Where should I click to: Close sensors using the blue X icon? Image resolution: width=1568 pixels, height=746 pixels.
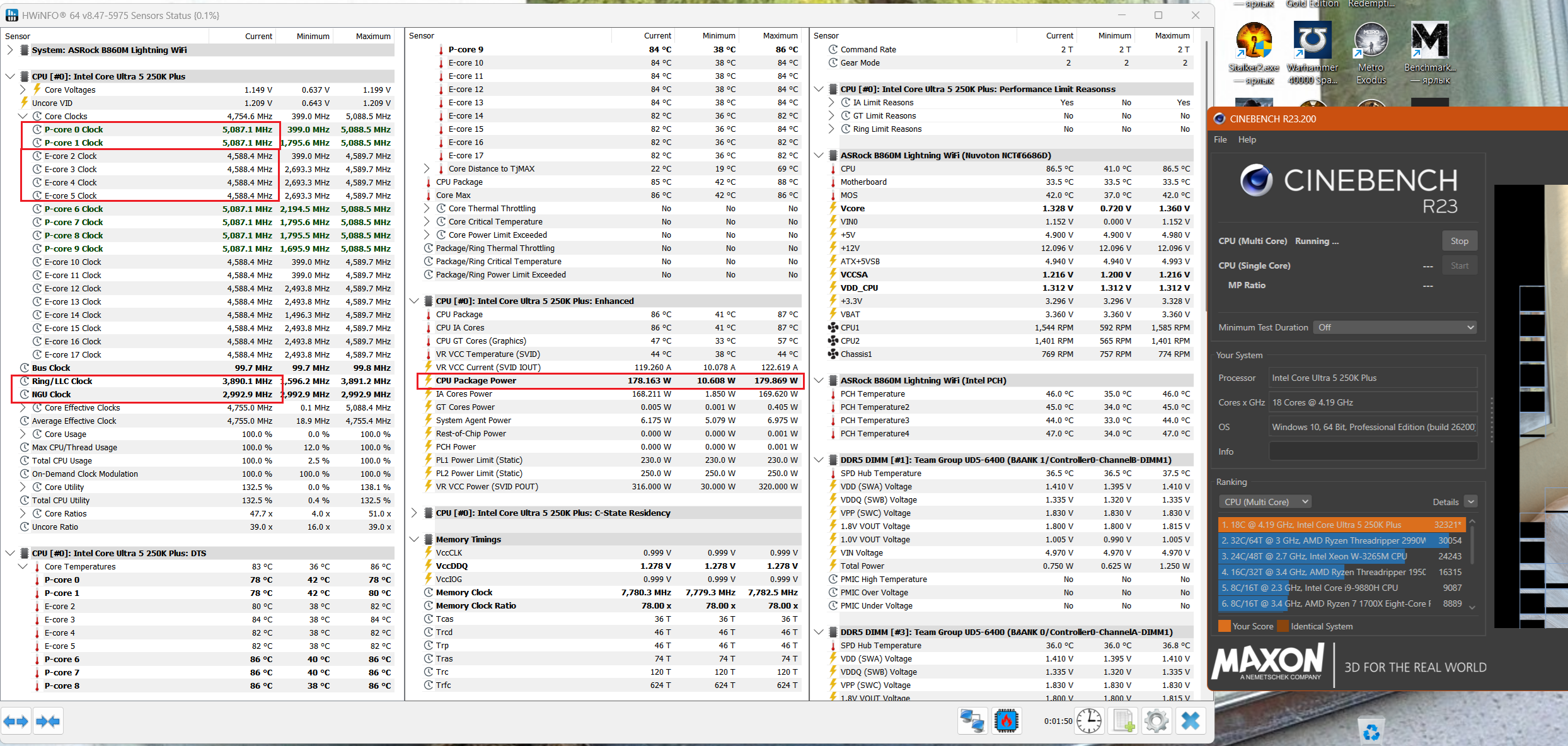click(1190, 721)
